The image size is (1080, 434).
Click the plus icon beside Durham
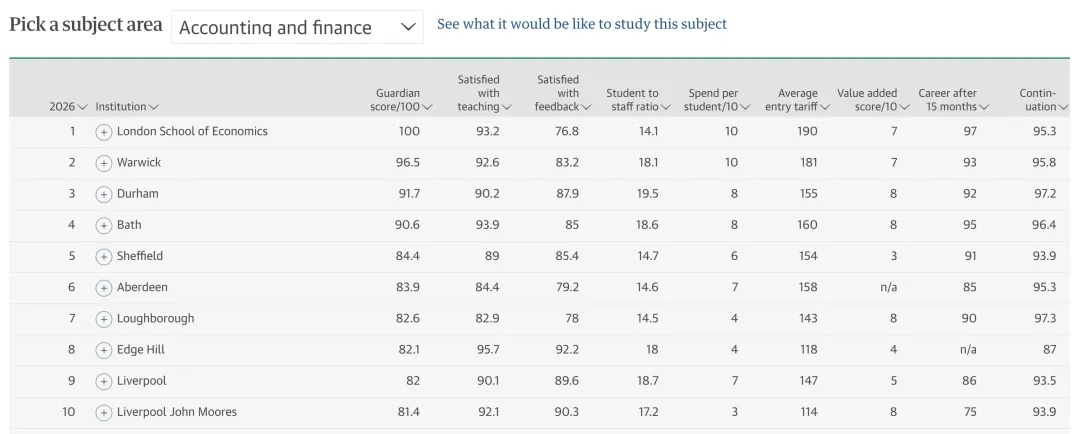[104, 194]
